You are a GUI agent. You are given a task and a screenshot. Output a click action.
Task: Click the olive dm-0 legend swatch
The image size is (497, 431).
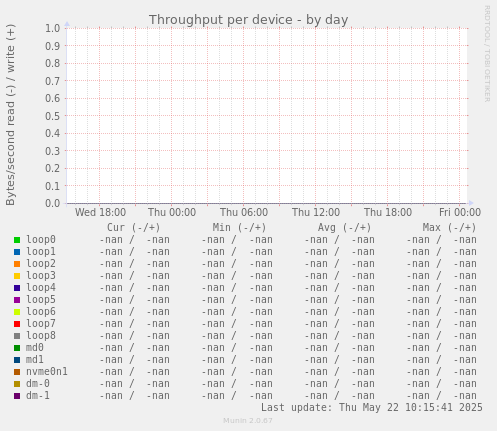(x=17, y=384)
